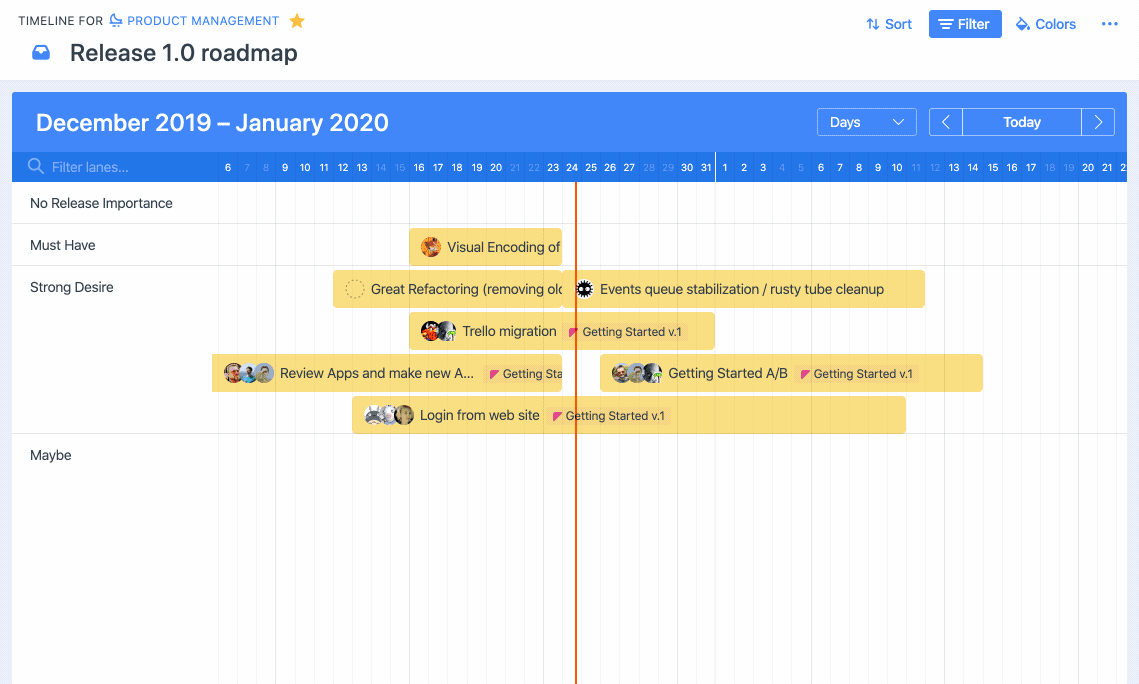Open the Sort options
Image resolution: width=1139 pixels, height=684 pixels.
(x=888, y=23)
